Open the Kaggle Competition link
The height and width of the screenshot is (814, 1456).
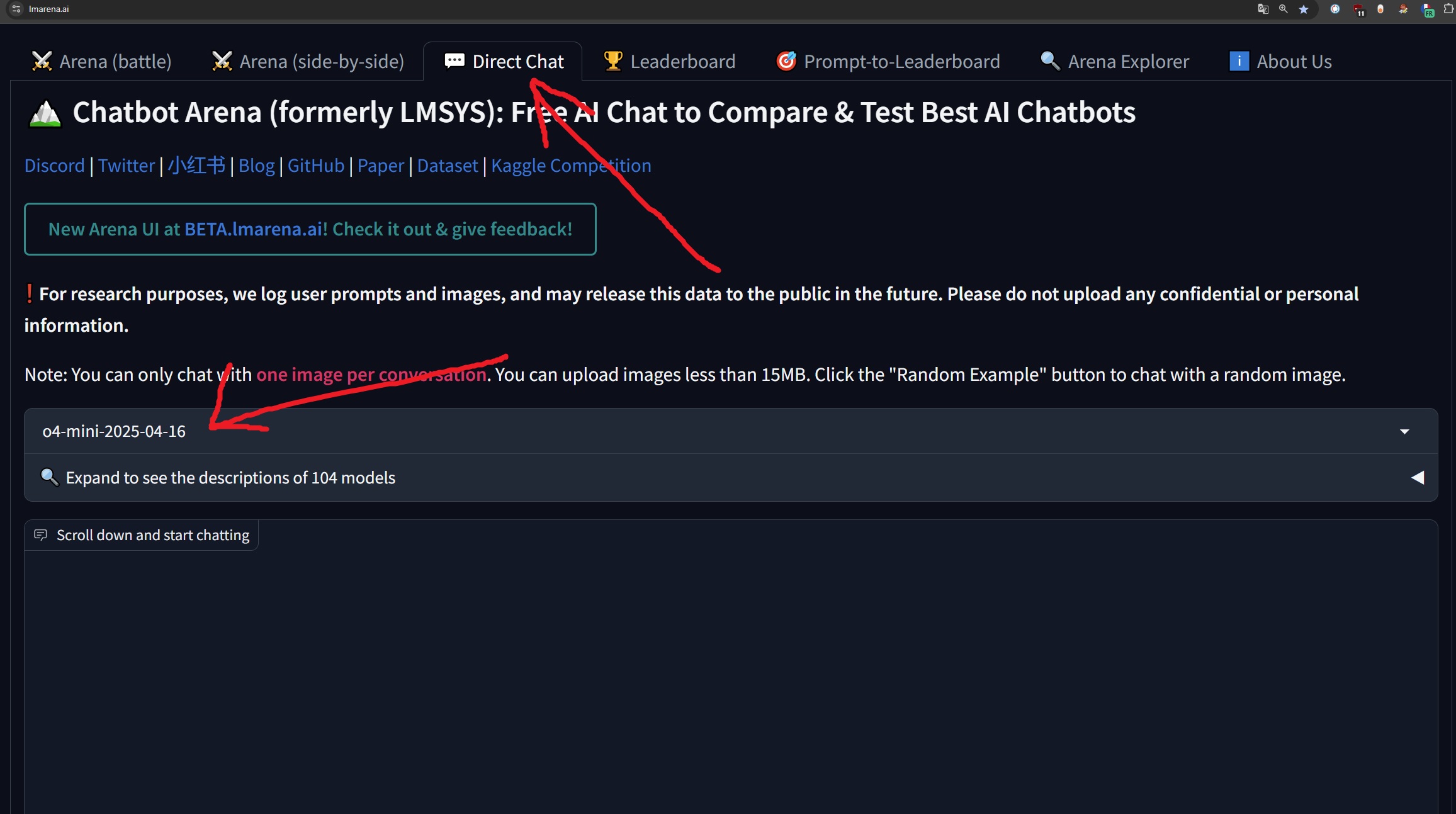coord(571,166)
